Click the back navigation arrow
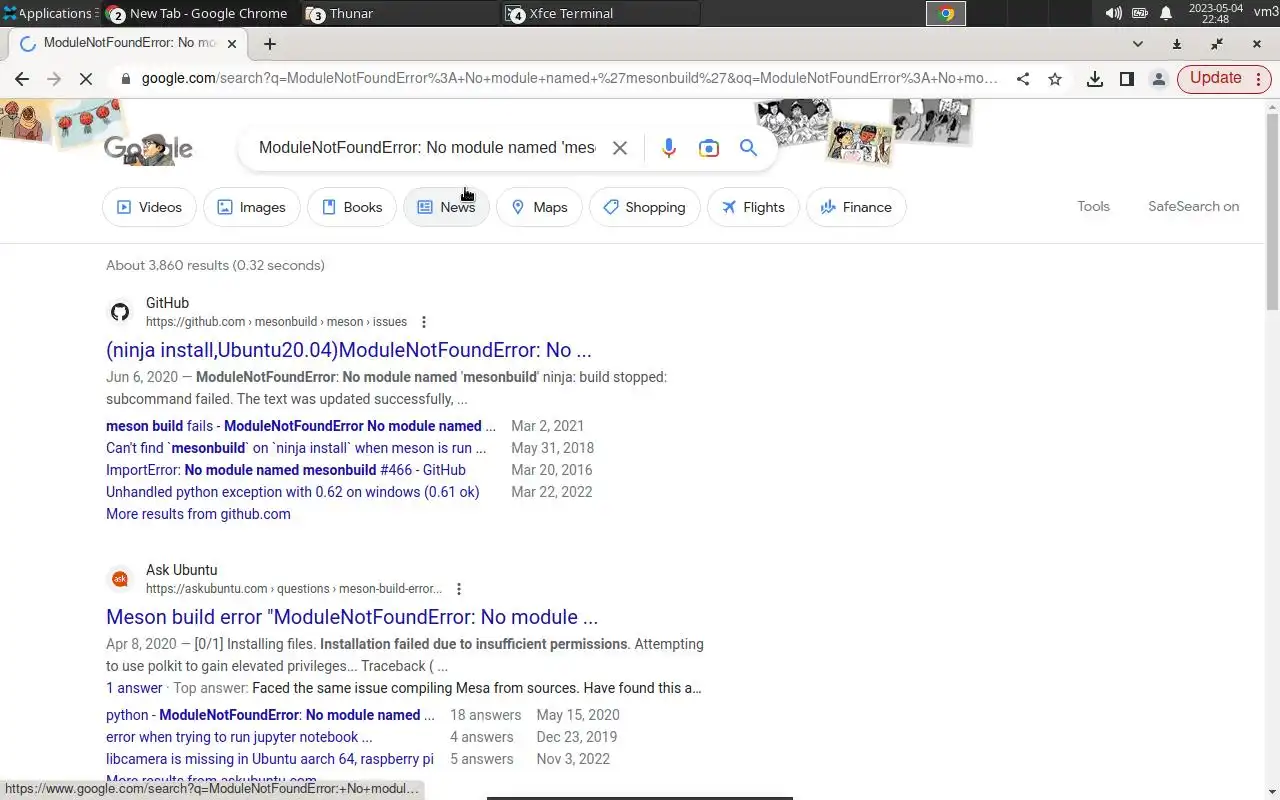Viewport: 1280px width, 800px height. 22,79
